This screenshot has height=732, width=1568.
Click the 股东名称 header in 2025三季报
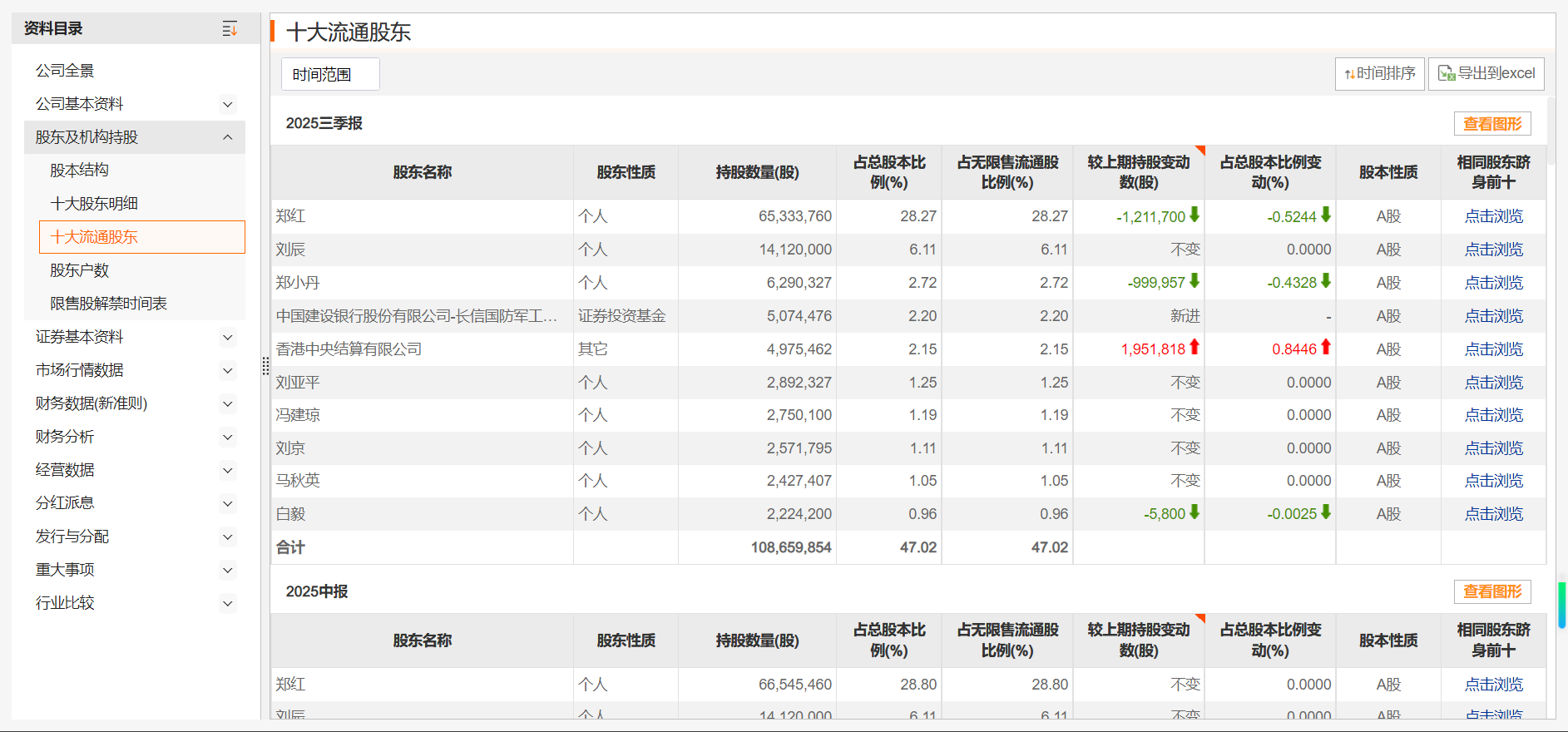[x=422, y=172]
